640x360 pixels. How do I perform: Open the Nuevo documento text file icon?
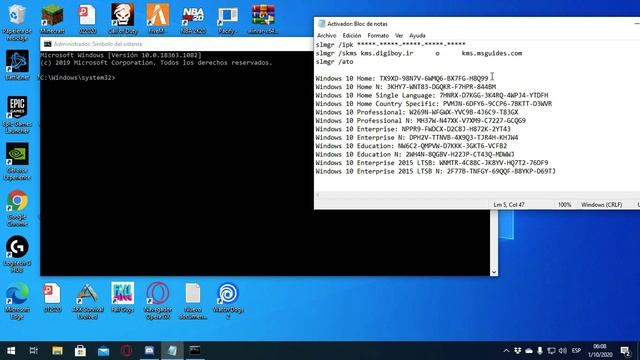[193, 300]
